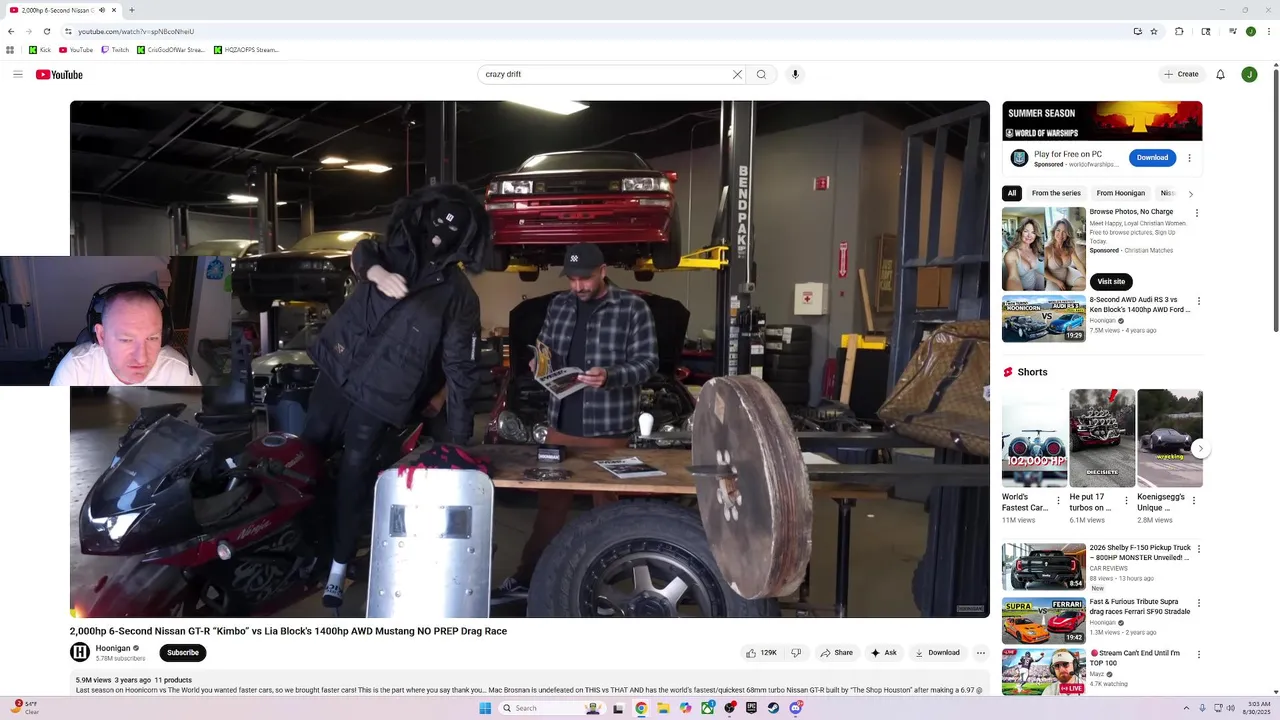Open the Audi RS 3 vs Ford thumbnail
Screen dimensions: 1280x720
tap(1044, 319)
